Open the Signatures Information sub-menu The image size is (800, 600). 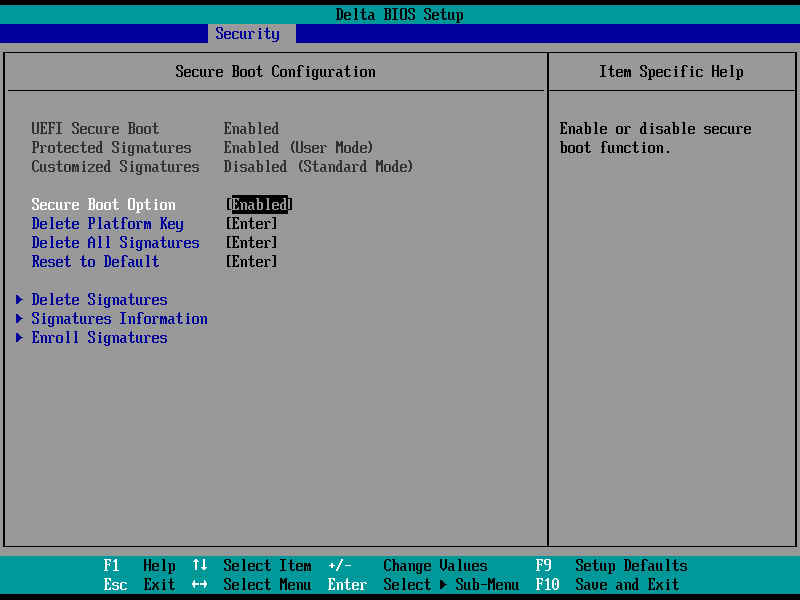point(119,319)
